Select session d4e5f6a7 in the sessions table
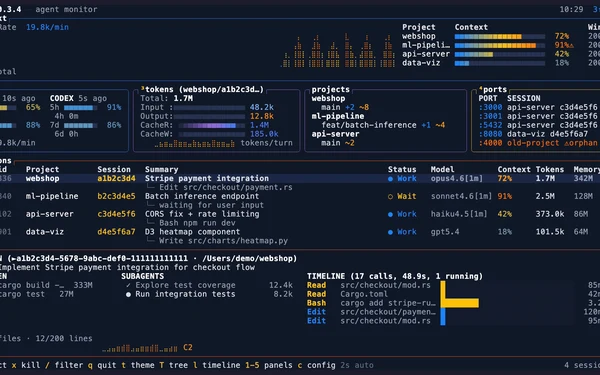Image resolution: width=600 pixels, height=375 pixels. (300, 232)
